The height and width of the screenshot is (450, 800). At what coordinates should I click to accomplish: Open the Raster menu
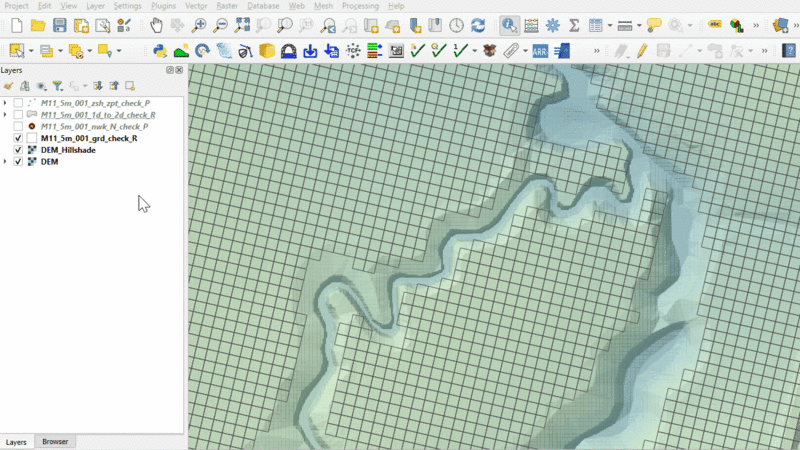[227, 6]
